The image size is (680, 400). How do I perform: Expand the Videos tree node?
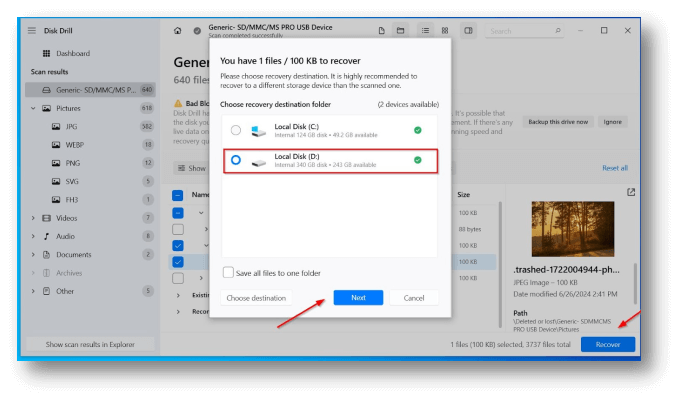(33, 218)
